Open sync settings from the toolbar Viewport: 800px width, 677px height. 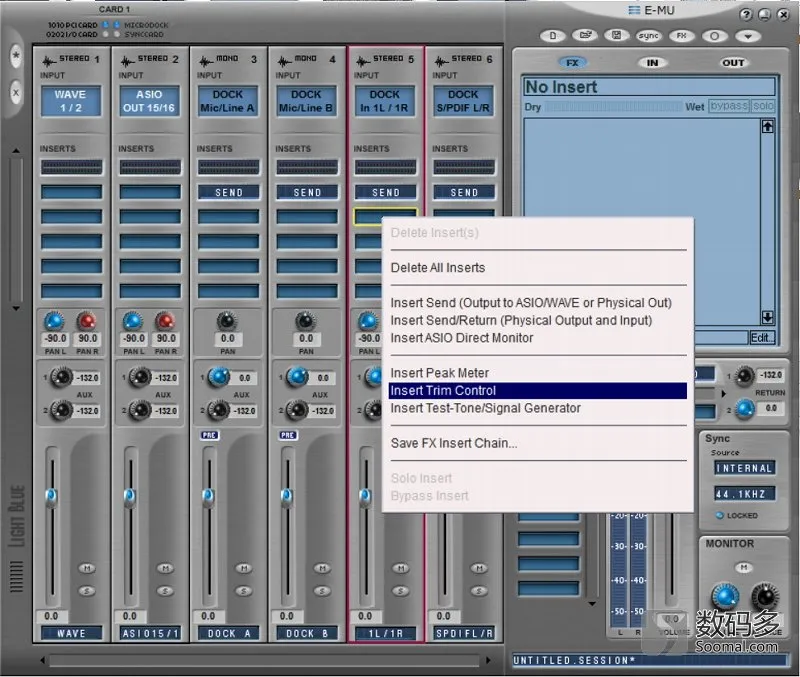tap(648, 36)
